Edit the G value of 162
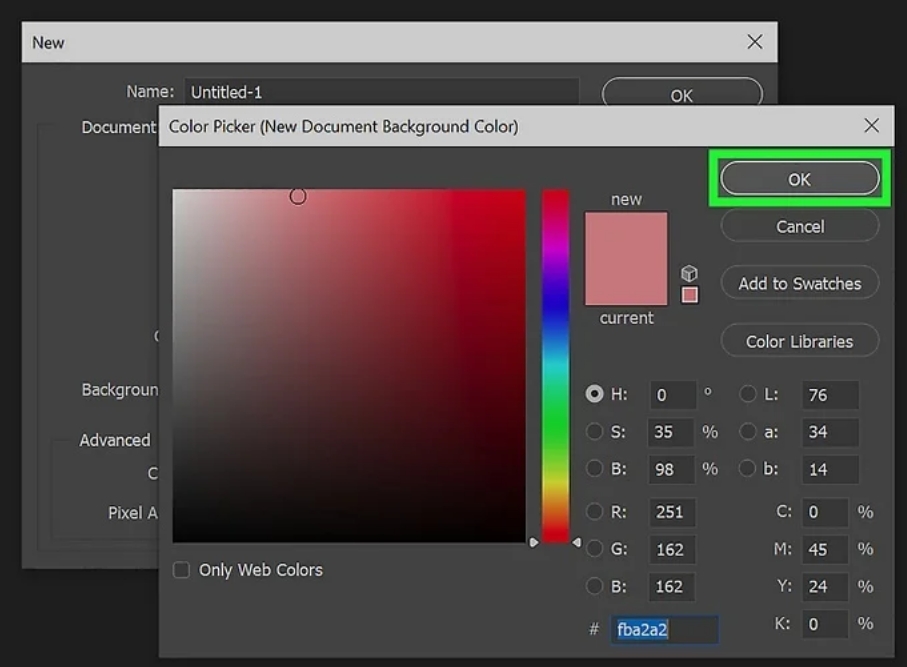 [x=672, y=550]
